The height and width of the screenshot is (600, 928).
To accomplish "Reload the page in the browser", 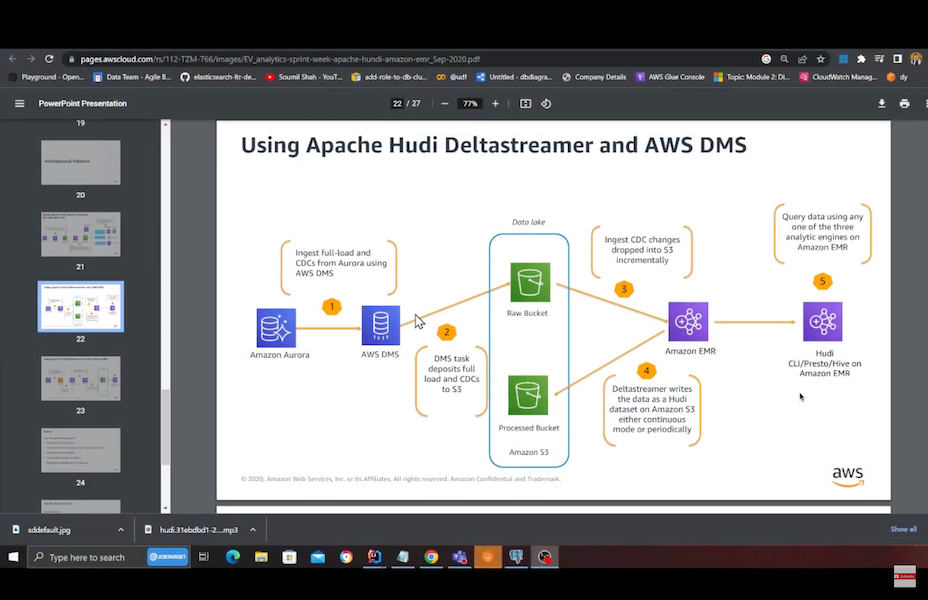I will pos(49,59).
